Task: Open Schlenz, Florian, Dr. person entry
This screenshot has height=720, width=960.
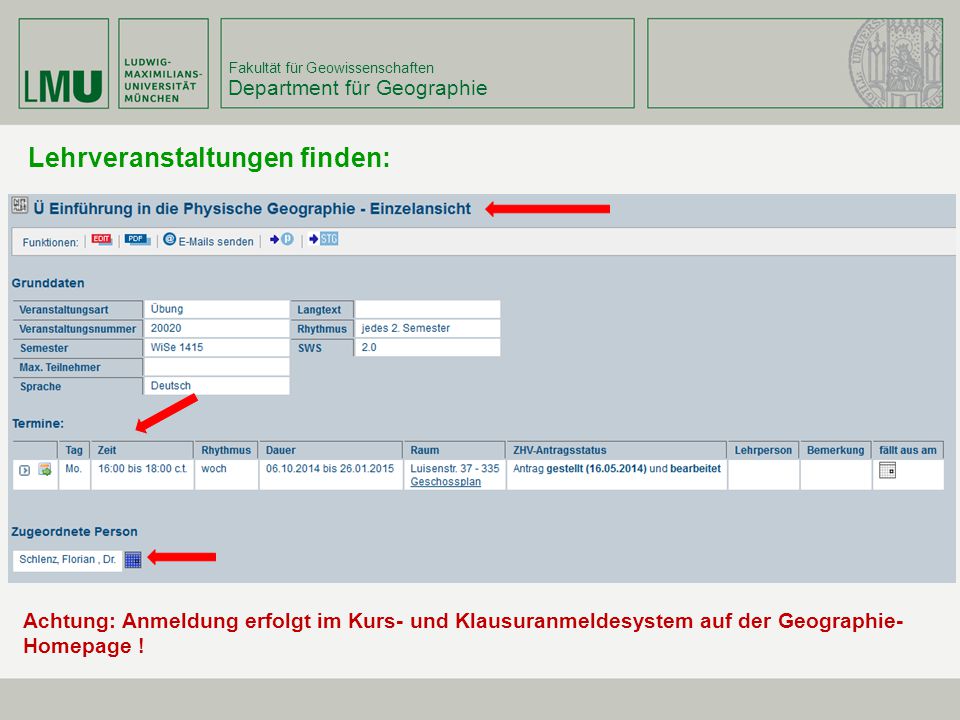Action: click(67, 560)
